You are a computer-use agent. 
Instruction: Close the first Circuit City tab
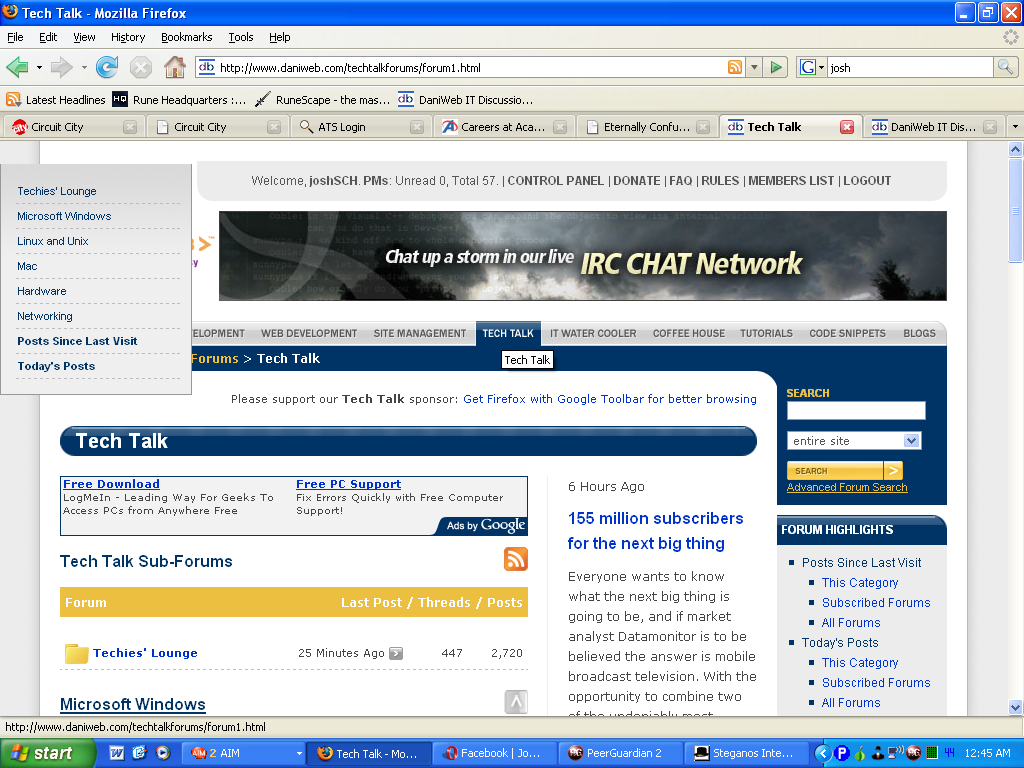pos(130,127)
